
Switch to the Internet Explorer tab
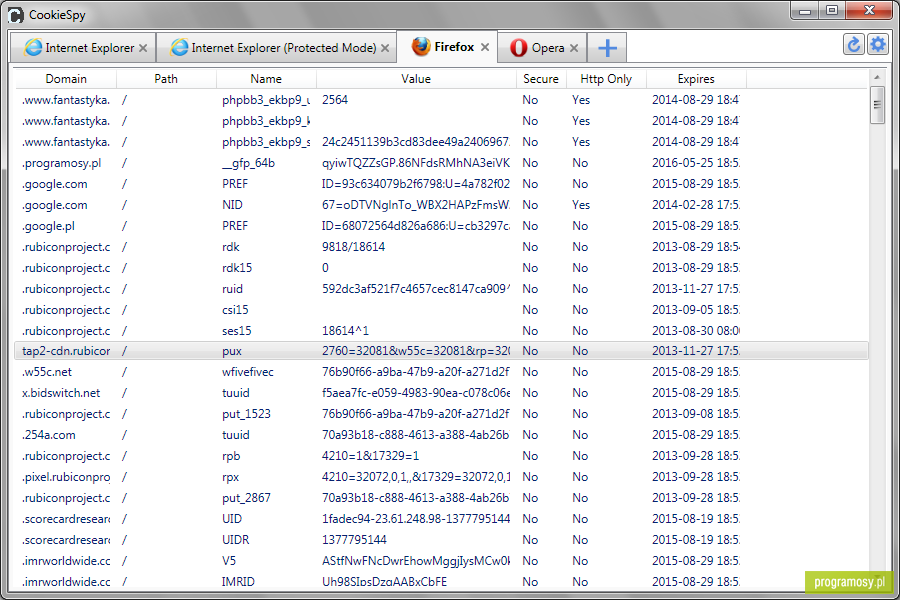[x=82, y=48]
